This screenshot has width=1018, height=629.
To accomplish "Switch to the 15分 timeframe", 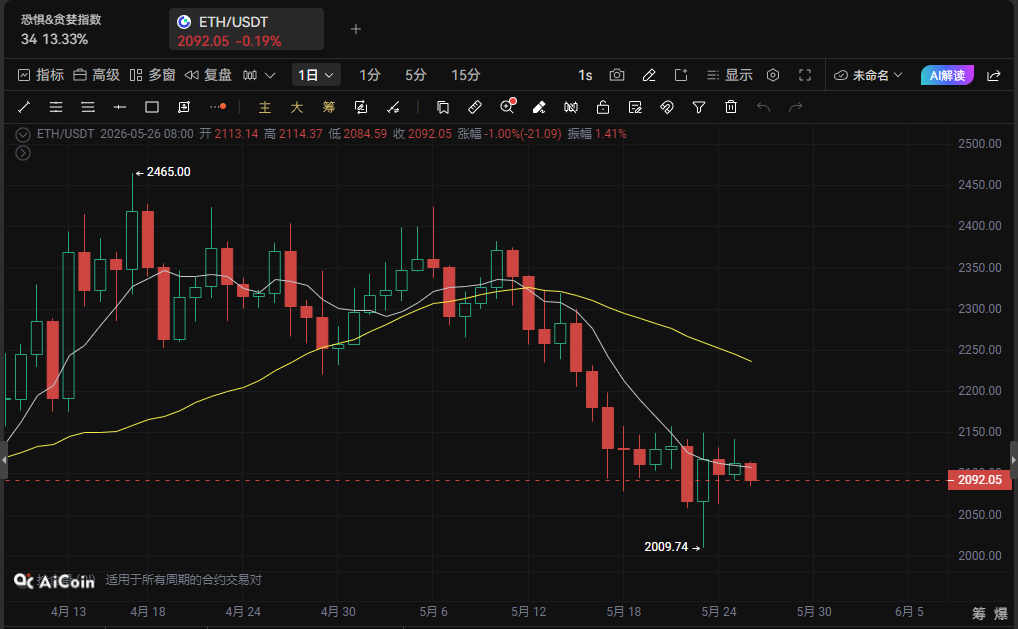I will pos(466,75).
